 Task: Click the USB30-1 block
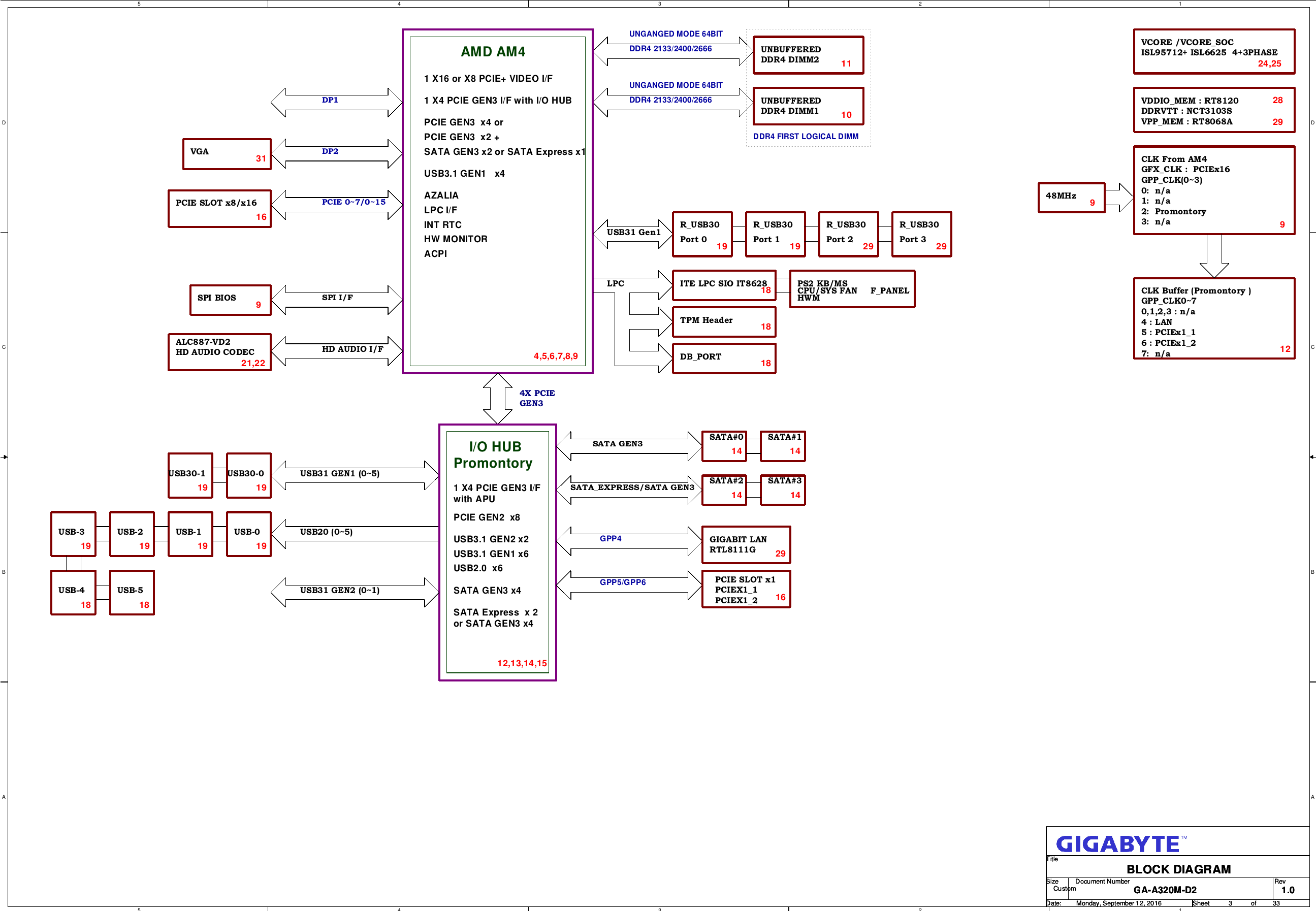click(x=190, y=476)
